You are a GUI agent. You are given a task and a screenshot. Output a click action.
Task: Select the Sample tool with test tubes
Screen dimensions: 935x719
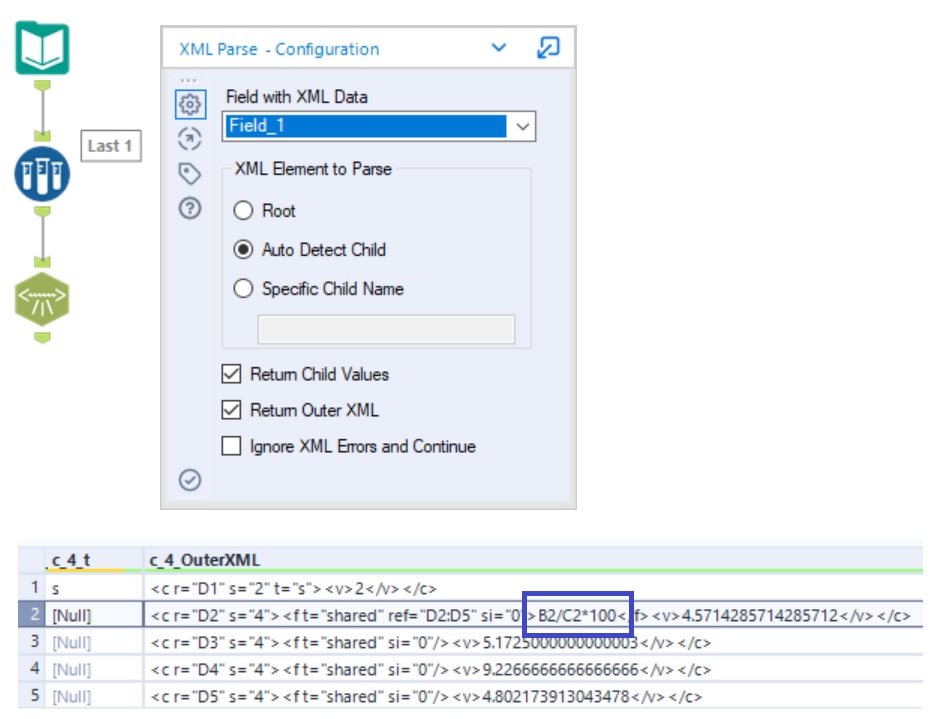pos(42,174)
